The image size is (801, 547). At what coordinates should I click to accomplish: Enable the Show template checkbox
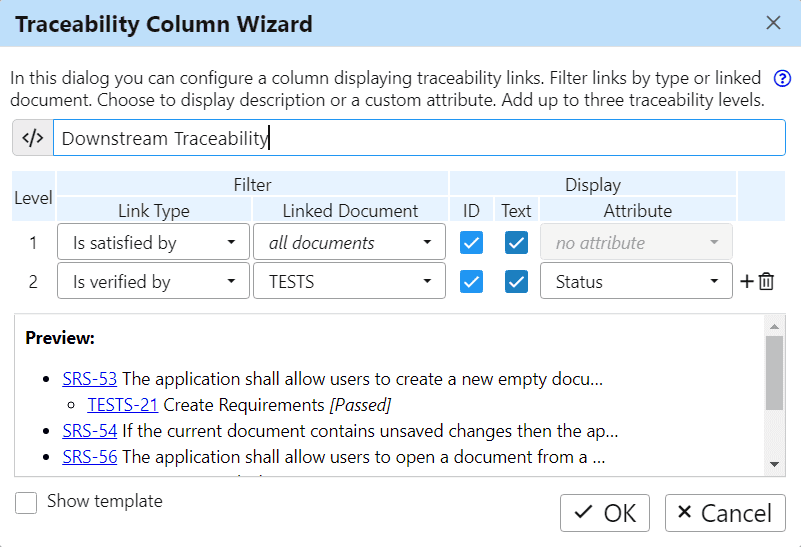click(27, 502)
